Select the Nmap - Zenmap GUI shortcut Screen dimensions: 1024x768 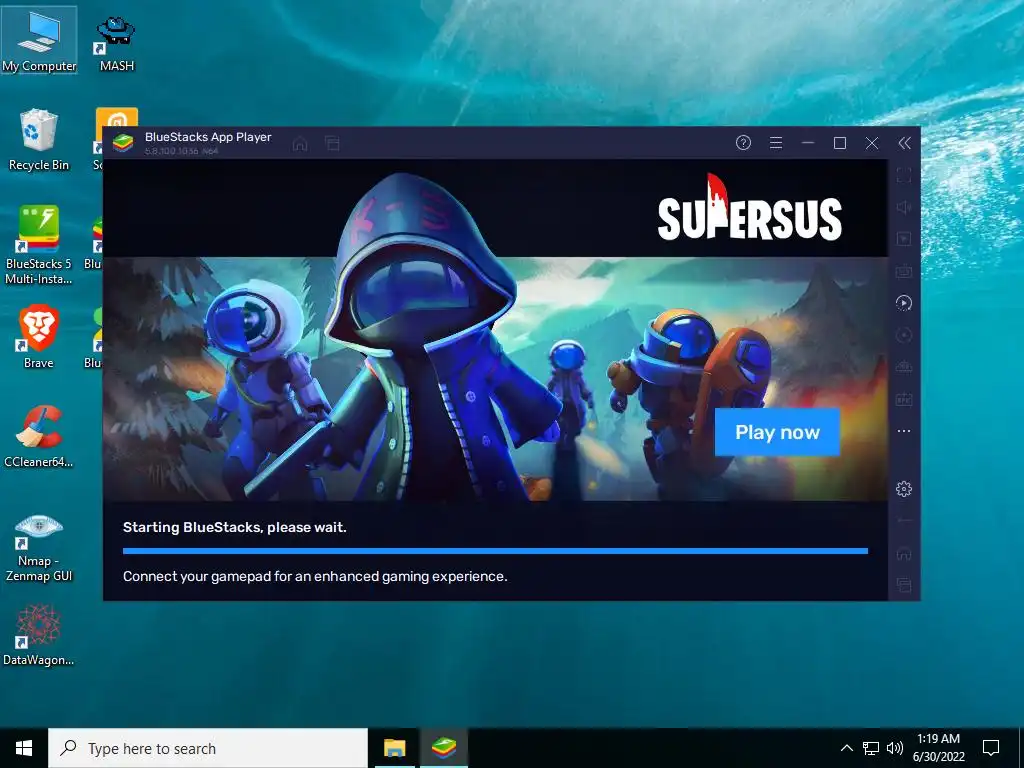click(x=39, y=547)
